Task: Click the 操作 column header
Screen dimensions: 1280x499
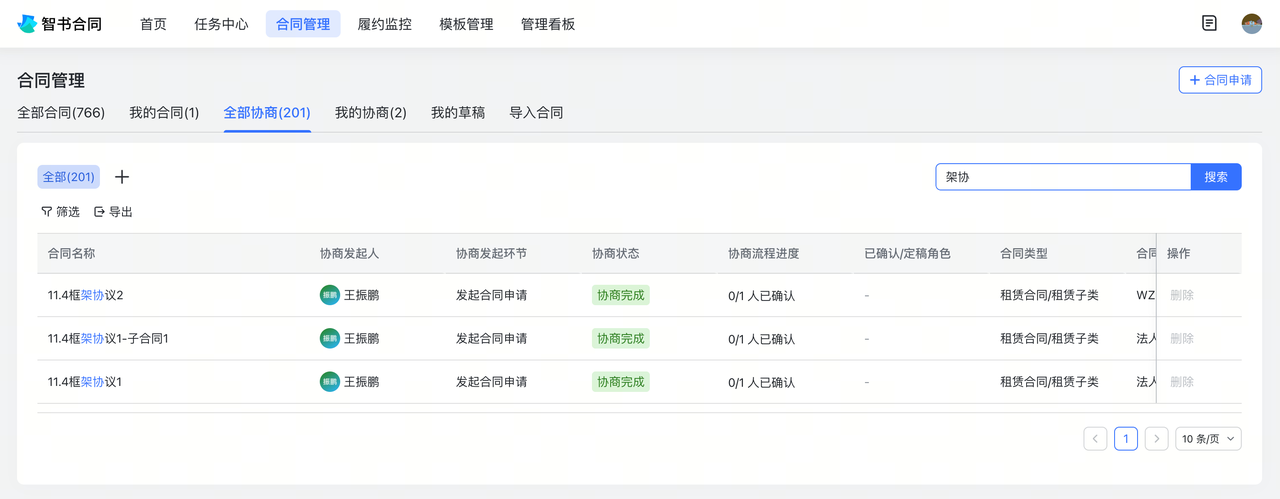Action: 1179,253
